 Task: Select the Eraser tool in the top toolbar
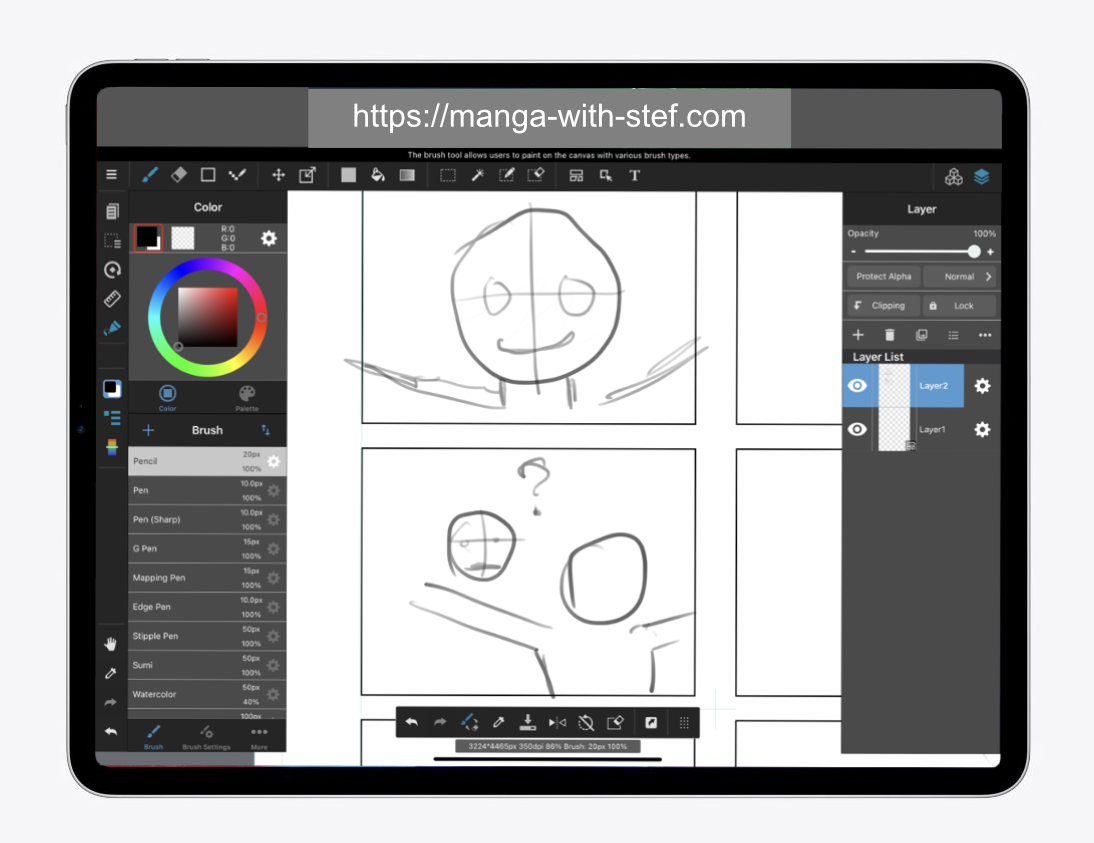178,175
